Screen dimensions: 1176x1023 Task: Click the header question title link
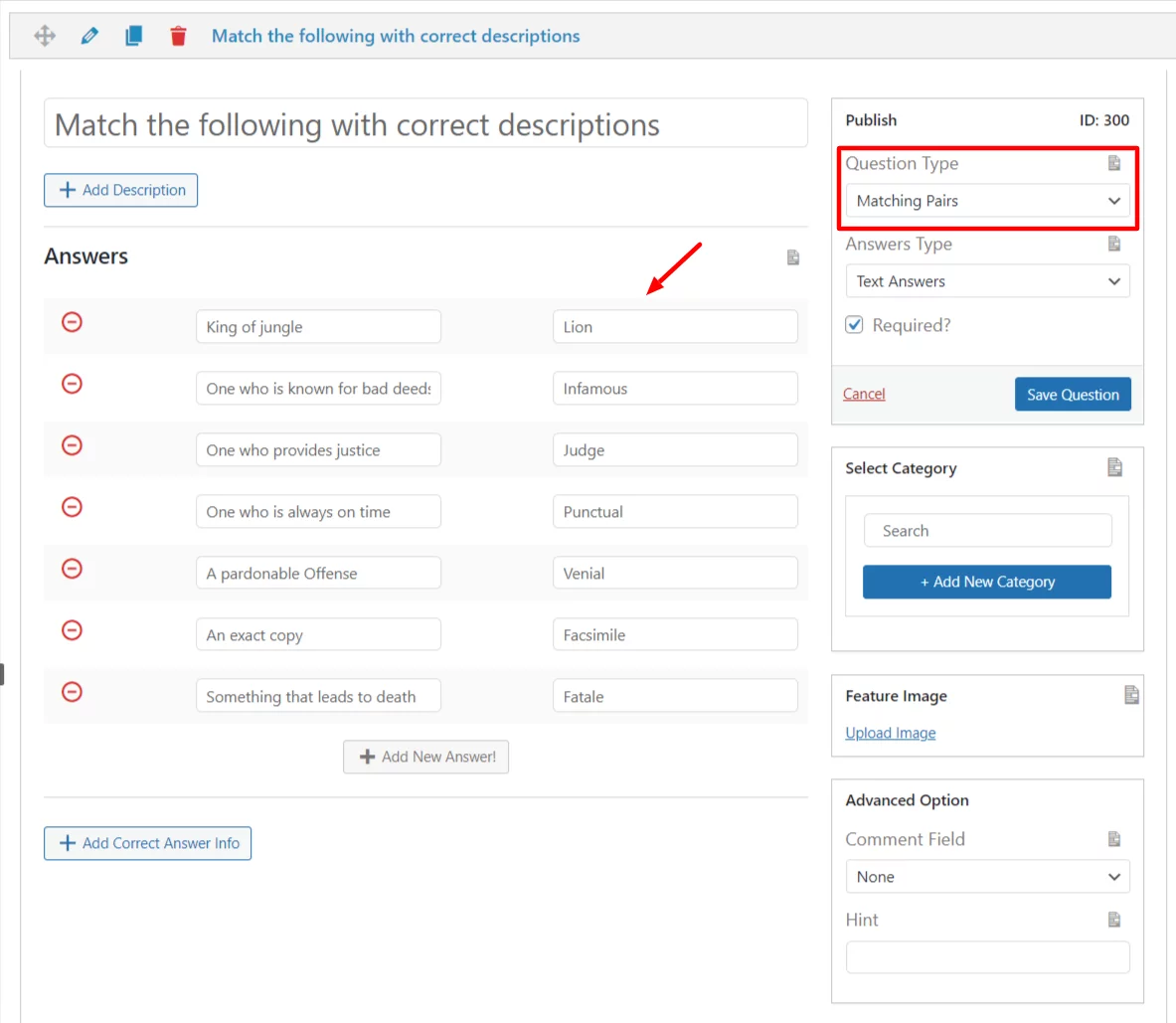pyautogui.click(x=396, y=36)
